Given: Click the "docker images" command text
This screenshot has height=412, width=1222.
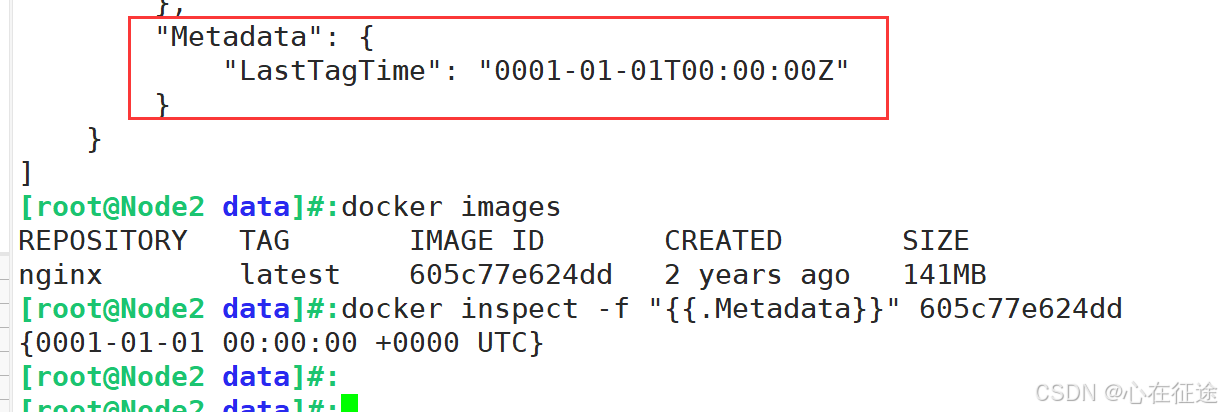Looking at the screenshot, I should 451,208.
